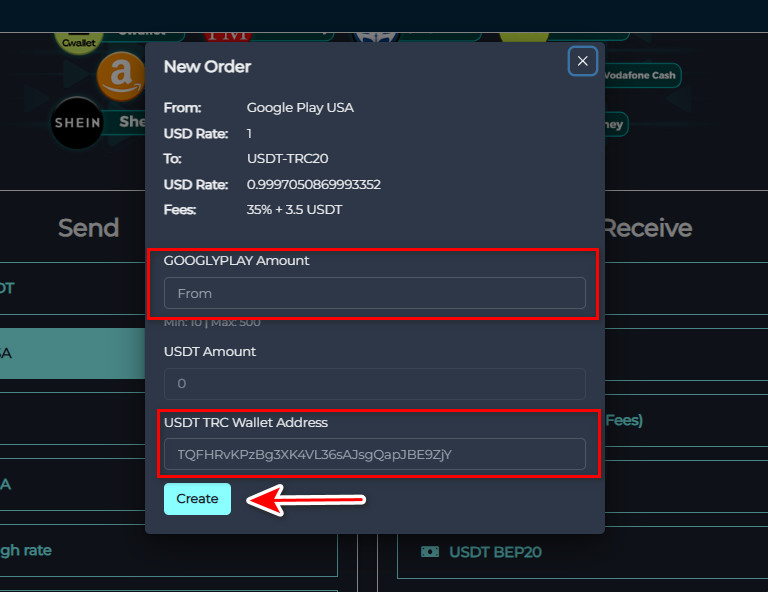Click the 'Receive' heading
Screen dimensions: 768x592
pos(648,228)
